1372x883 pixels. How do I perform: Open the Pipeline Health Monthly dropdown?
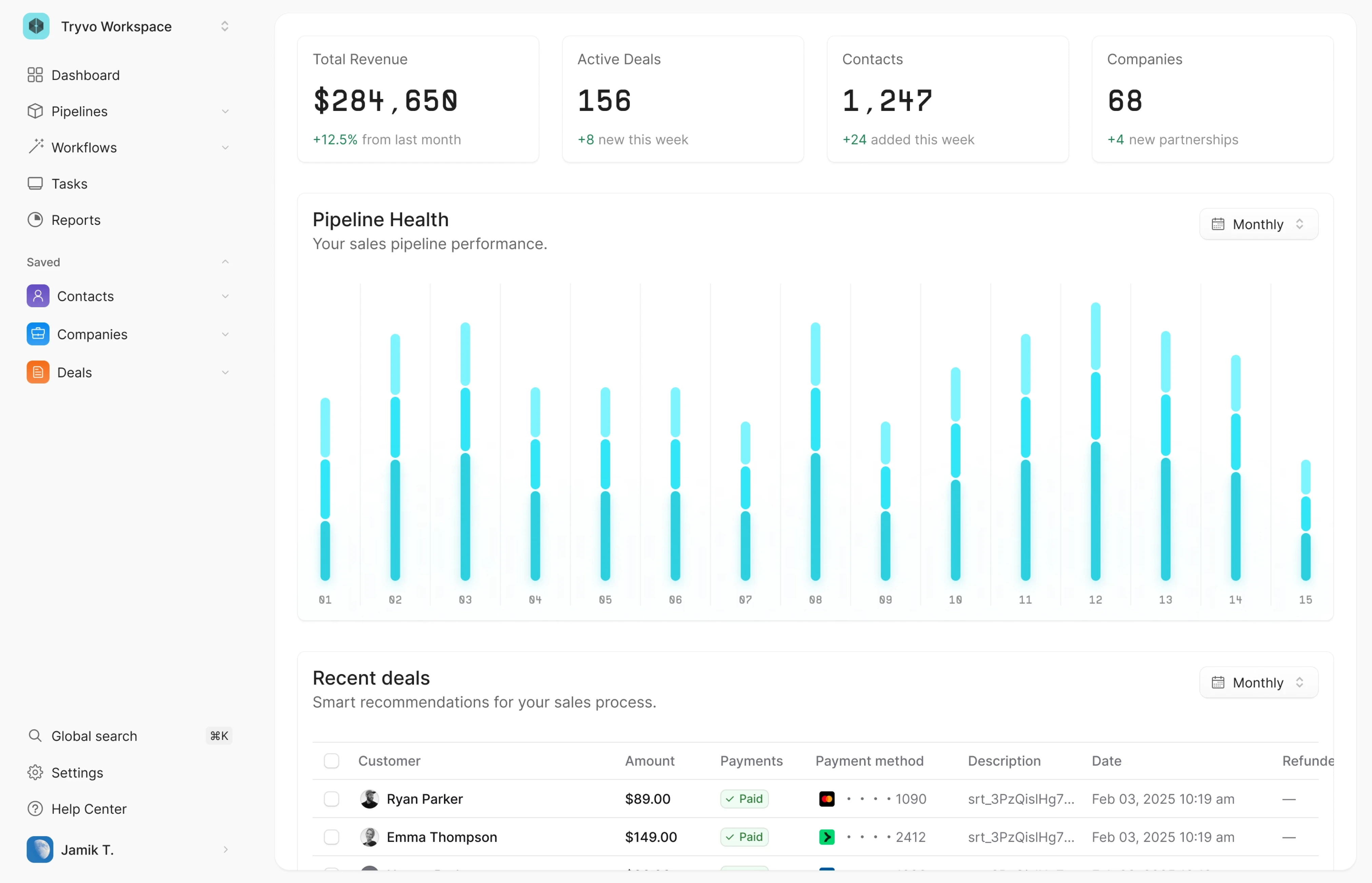click(1258, 224)
